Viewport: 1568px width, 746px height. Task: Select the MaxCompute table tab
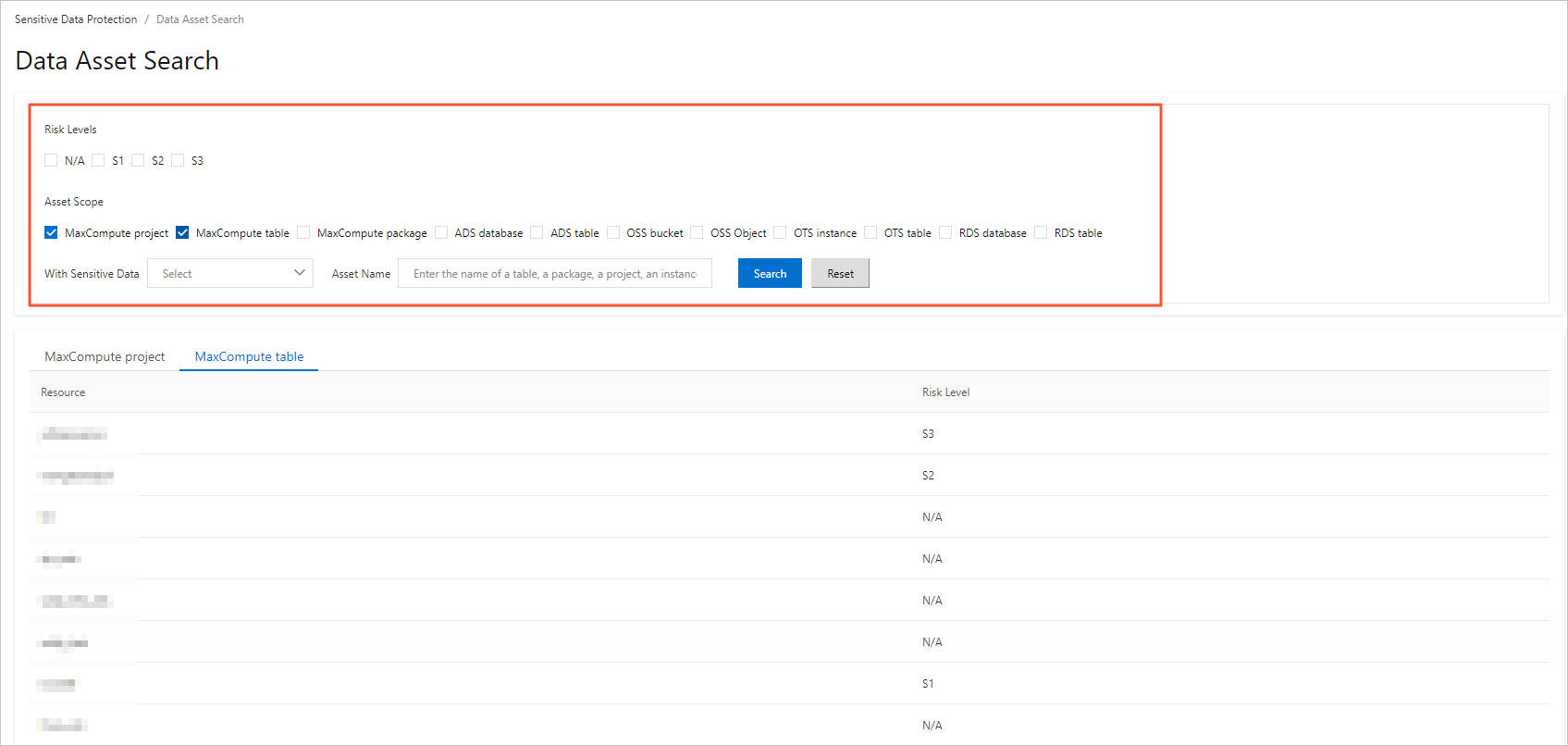249,356
